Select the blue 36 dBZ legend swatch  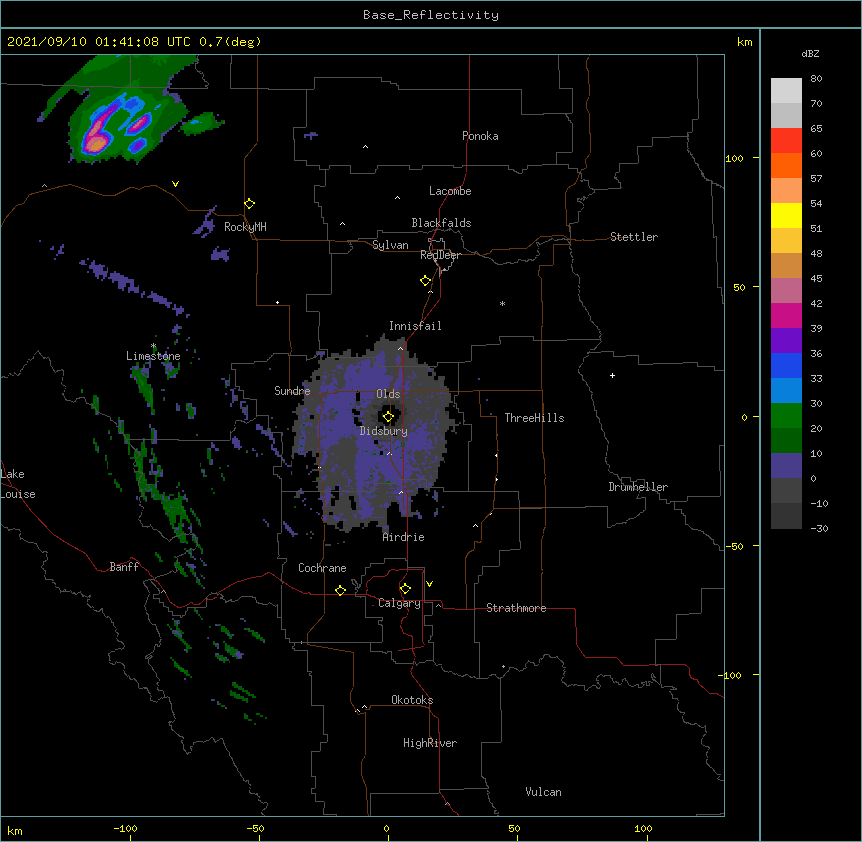(786, 365)
